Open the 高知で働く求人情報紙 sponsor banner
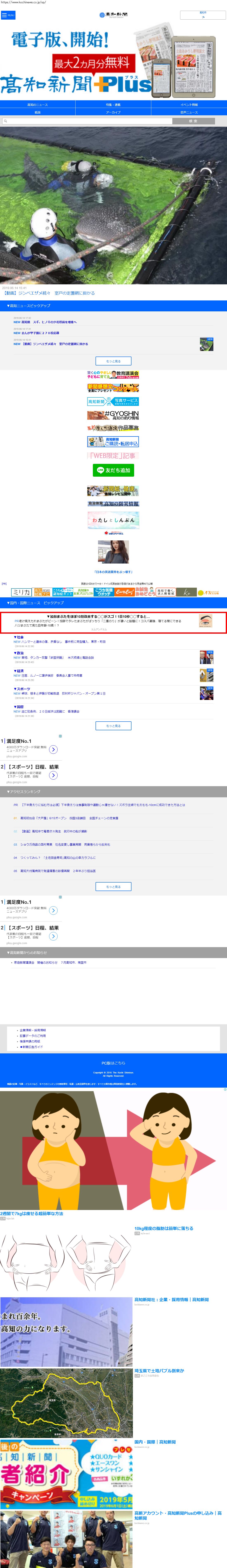The height and width of the screenshot is (1568, 227). 166,592
